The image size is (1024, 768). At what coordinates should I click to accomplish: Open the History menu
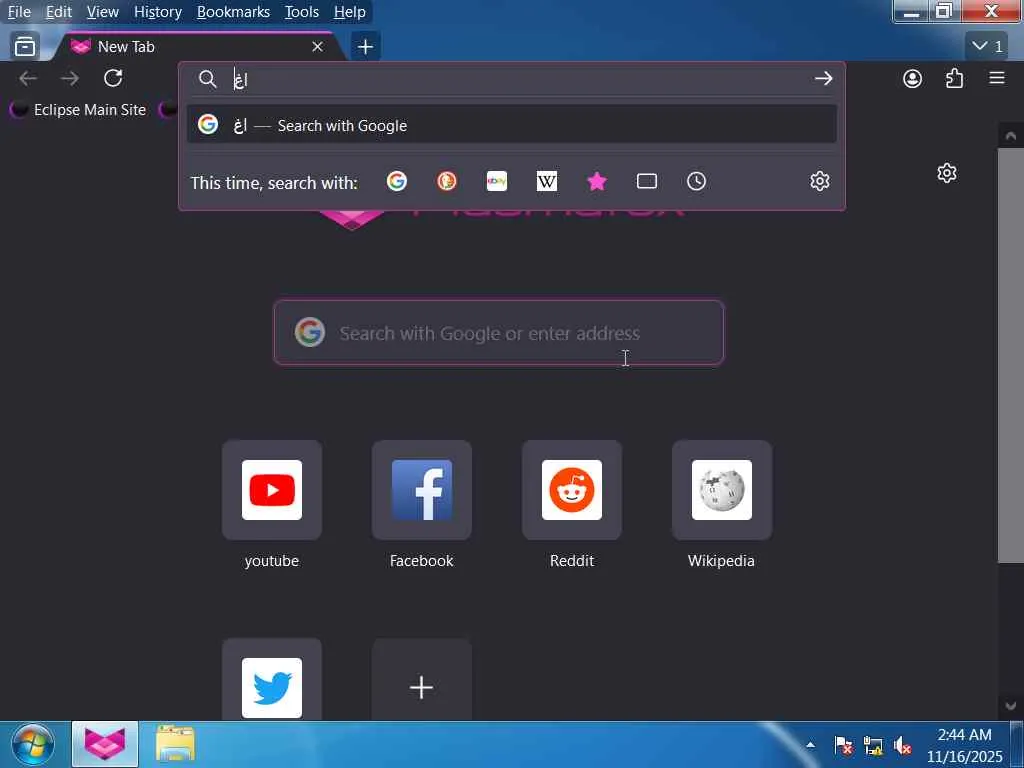[157, 12]
